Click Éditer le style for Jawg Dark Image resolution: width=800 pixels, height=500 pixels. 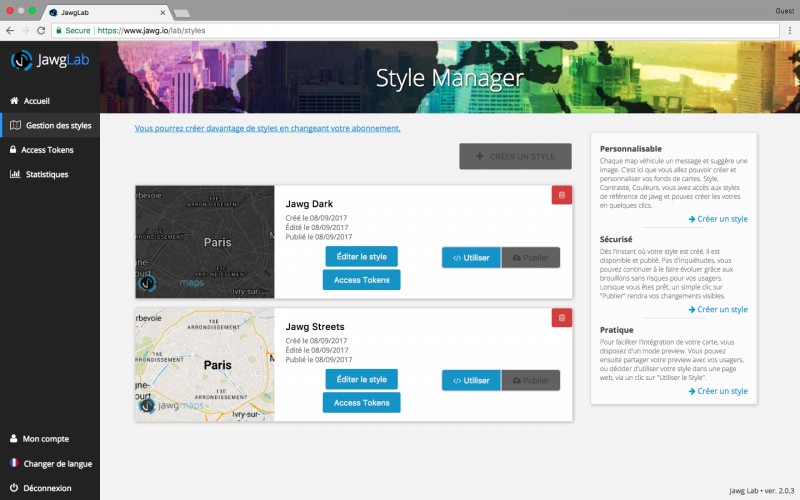(362, 257)
